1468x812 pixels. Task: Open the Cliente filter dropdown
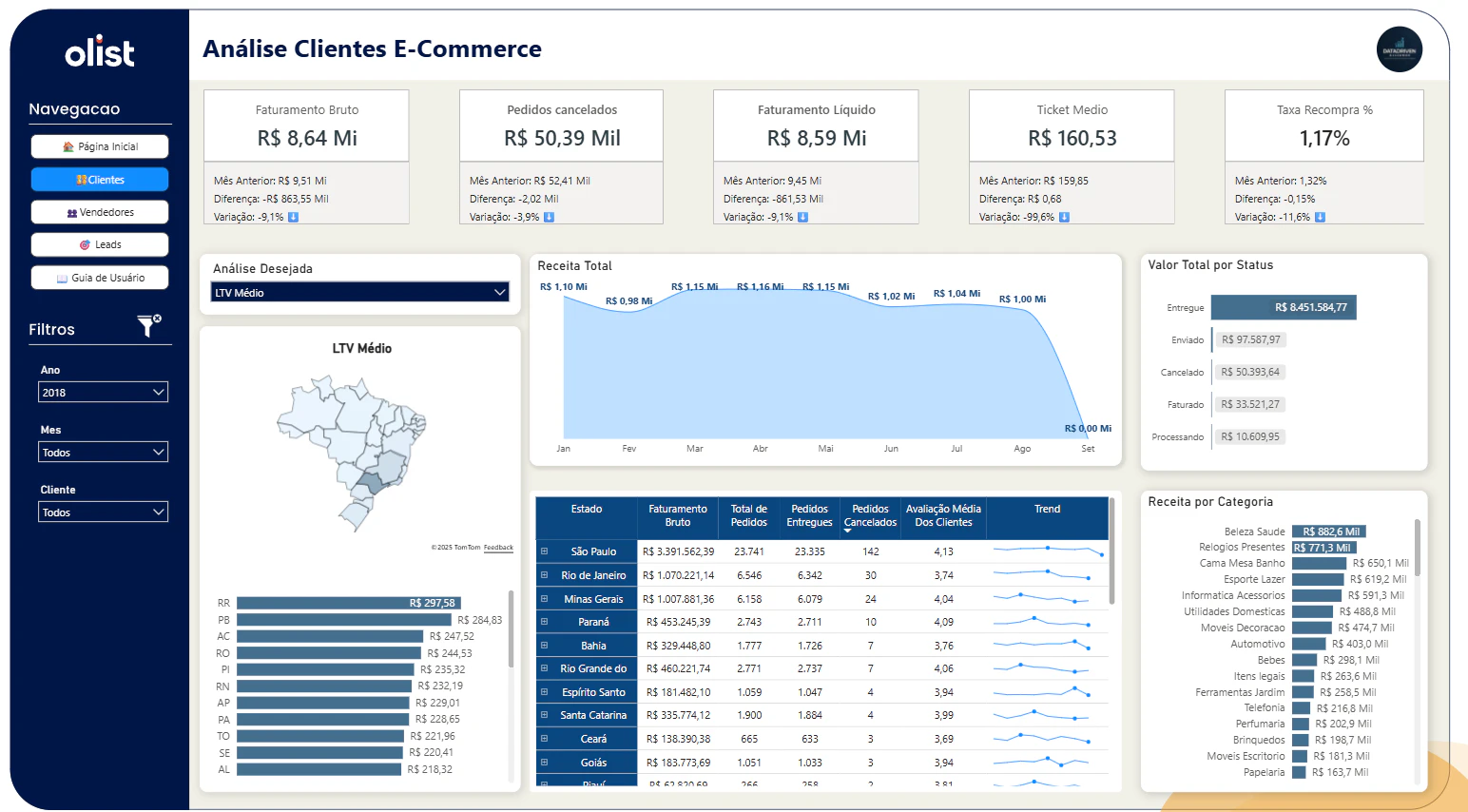point(104,512)
